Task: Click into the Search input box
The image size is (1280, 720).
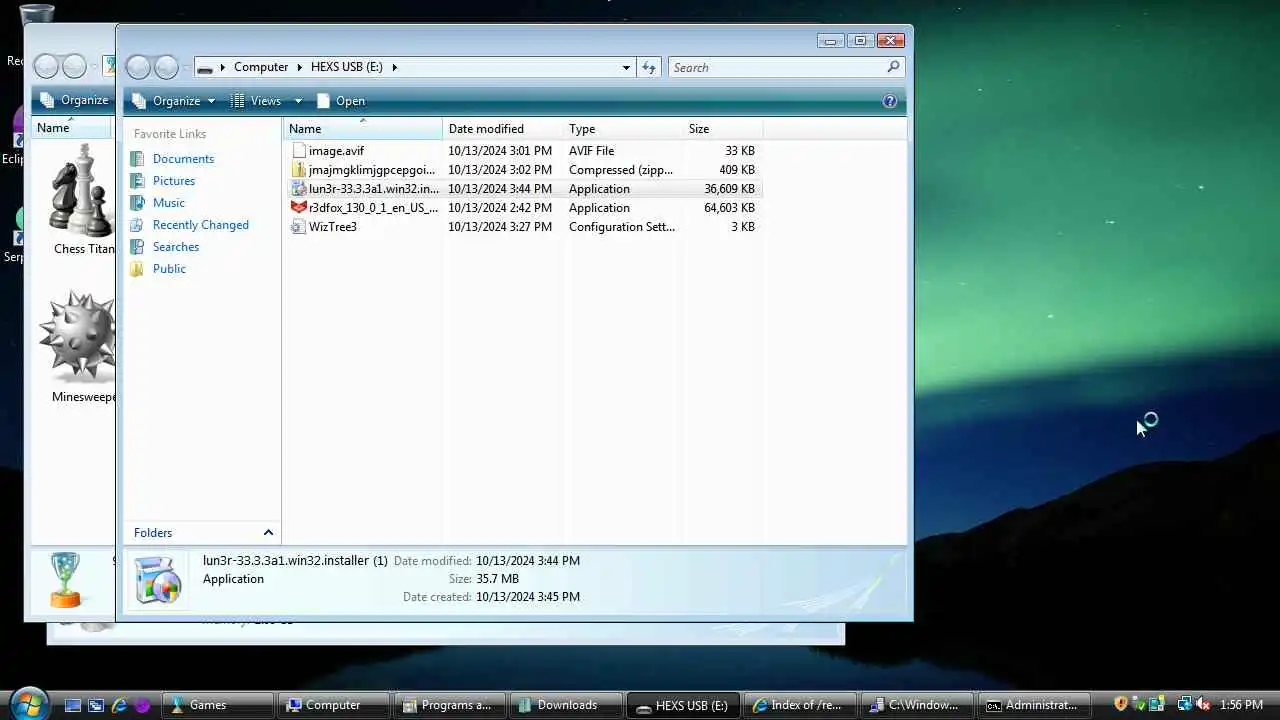Action: pos(777,67)
